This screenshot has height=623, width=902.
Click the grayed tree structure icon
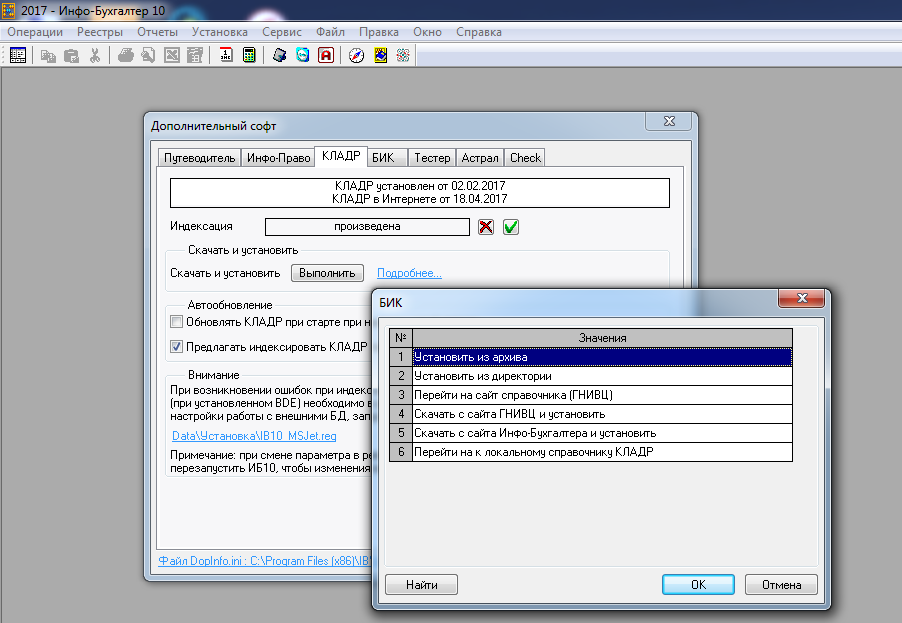(195, 55)
